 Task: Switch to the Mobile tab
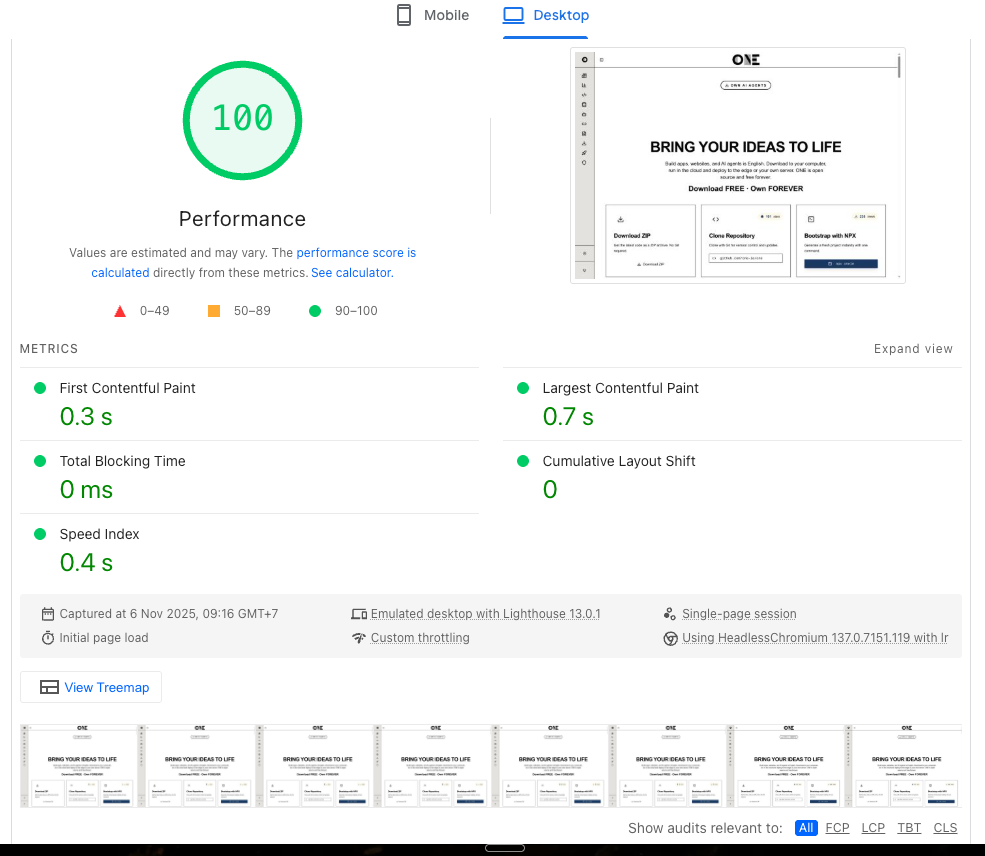[431, 15]
